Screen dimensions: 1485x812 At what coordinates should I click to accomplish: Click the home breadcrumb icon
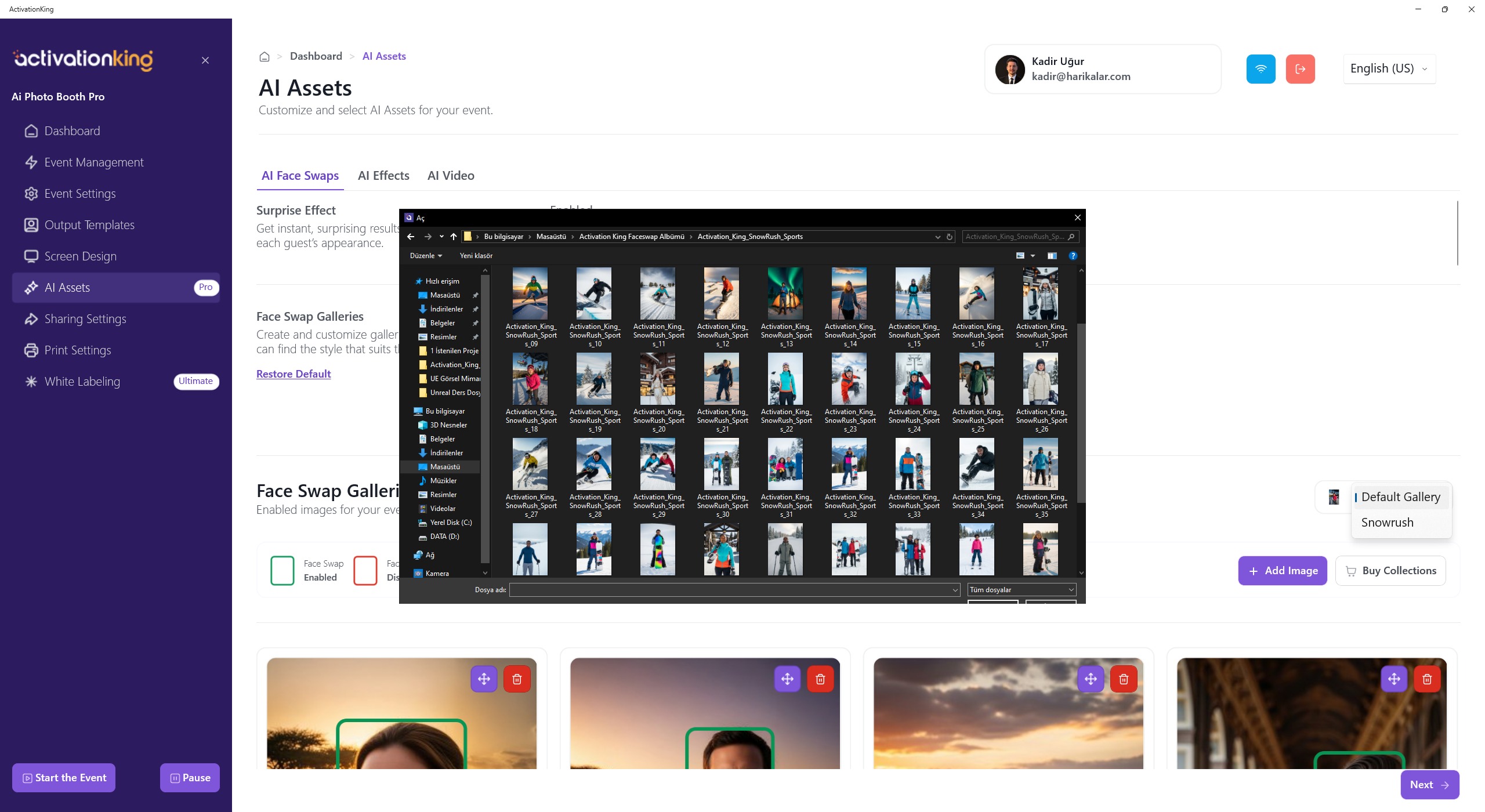tap(265, 57)
